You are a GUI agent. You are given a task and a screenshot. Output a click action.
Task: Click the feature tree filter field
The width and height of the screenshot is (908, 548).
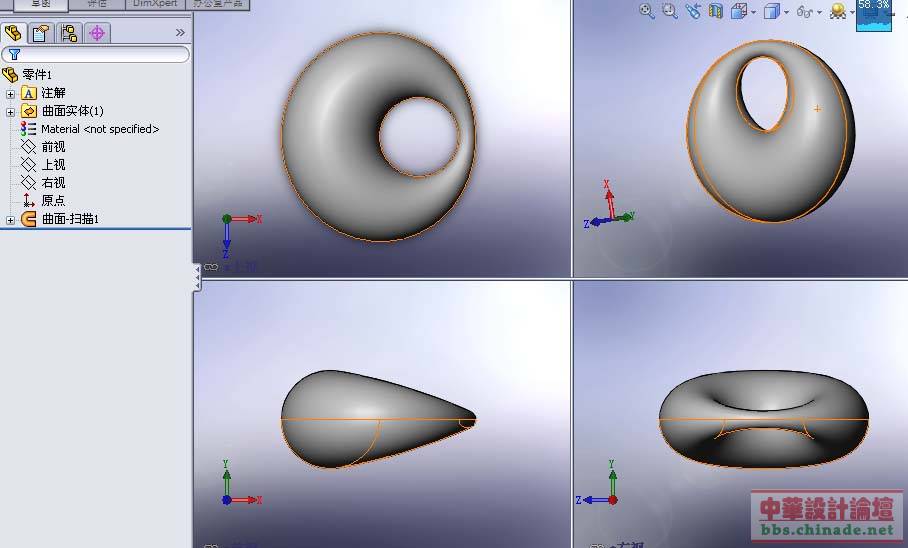(96, 54)
